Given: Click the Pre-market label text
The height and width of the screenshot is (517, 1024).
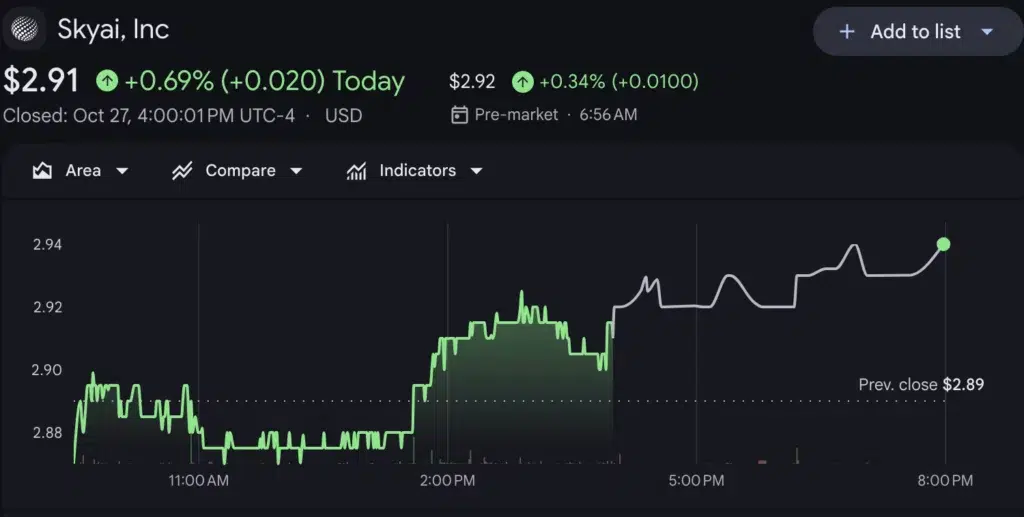Looking at the screenshot, I should [516, 115].
